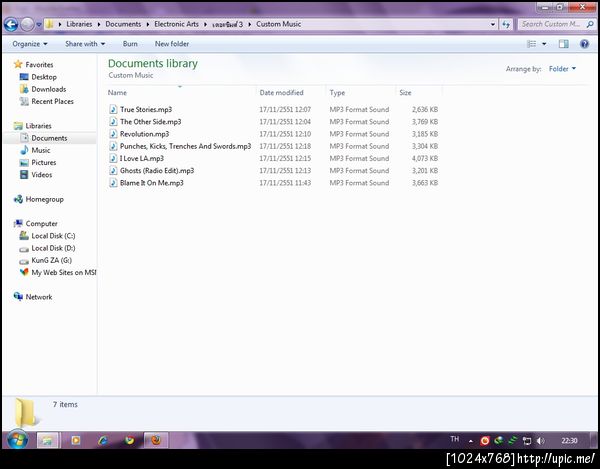Select Computer in the navigation pane
Screen dimensions: 600x469
click(x=41, y=224)
